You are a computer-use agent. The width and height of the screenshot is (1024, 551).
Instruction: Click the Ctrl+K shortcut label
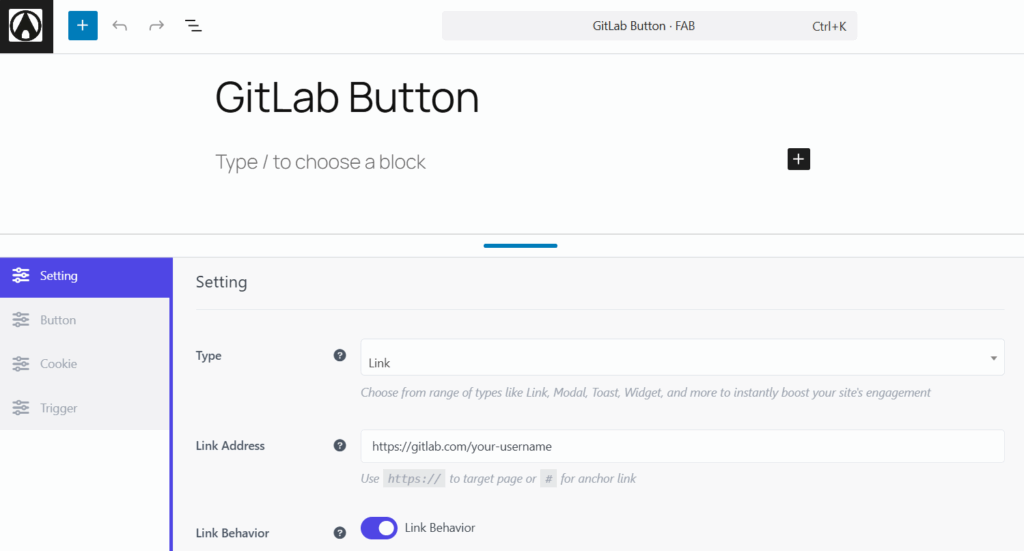(x=829, y=26)
